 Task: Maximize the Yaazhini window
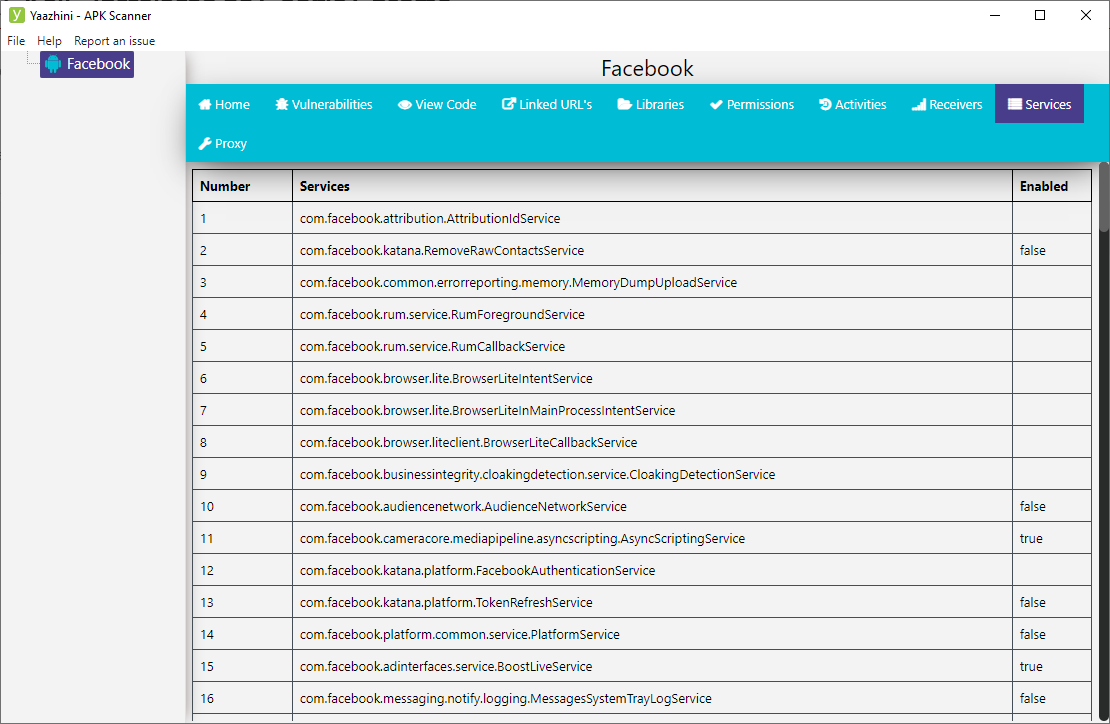(1040, 15)
